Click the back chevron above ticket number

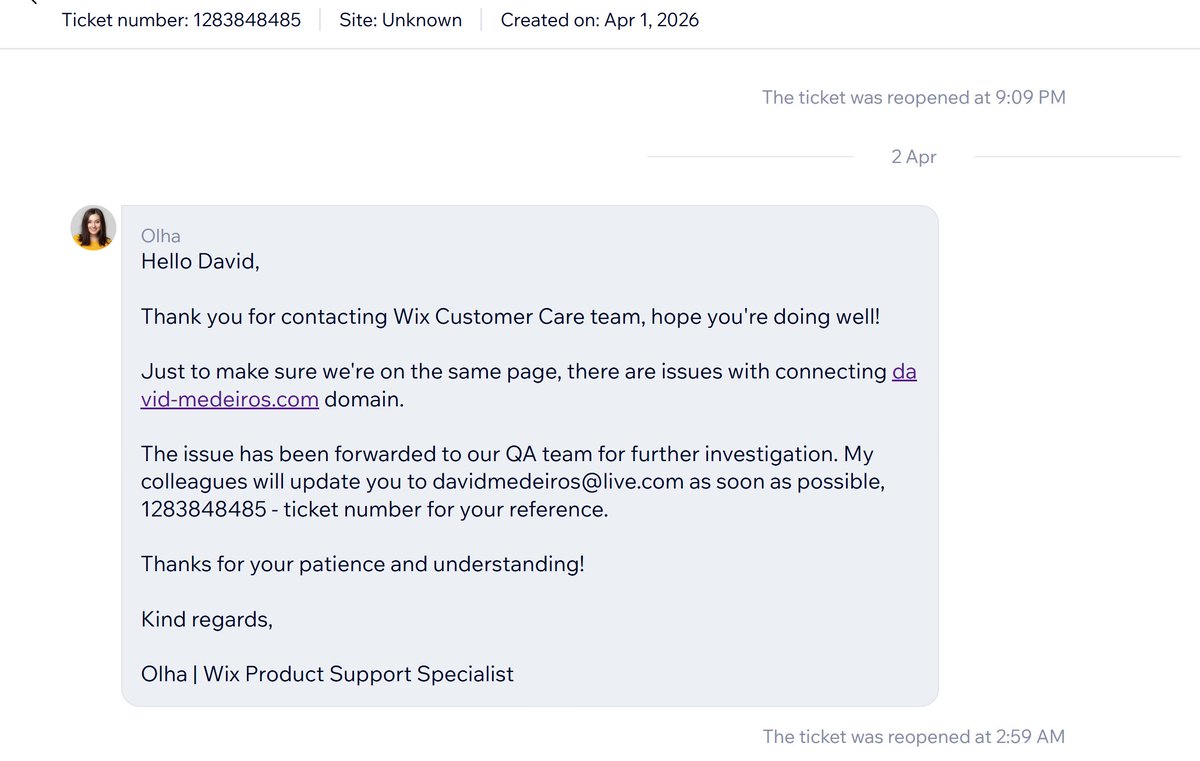(33, 2)
